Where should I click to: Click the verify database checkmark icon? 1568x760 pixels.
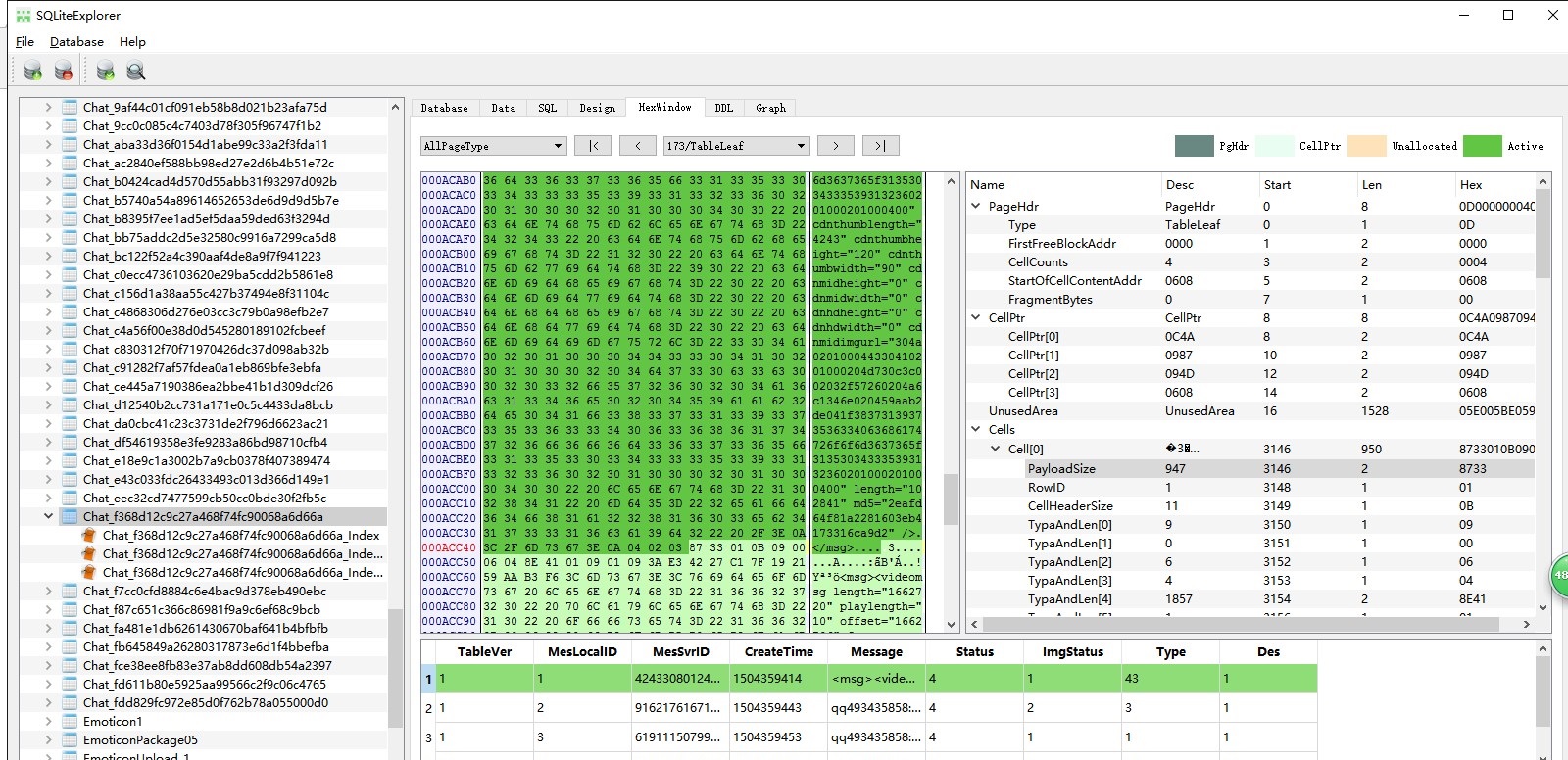pos(105,71)
